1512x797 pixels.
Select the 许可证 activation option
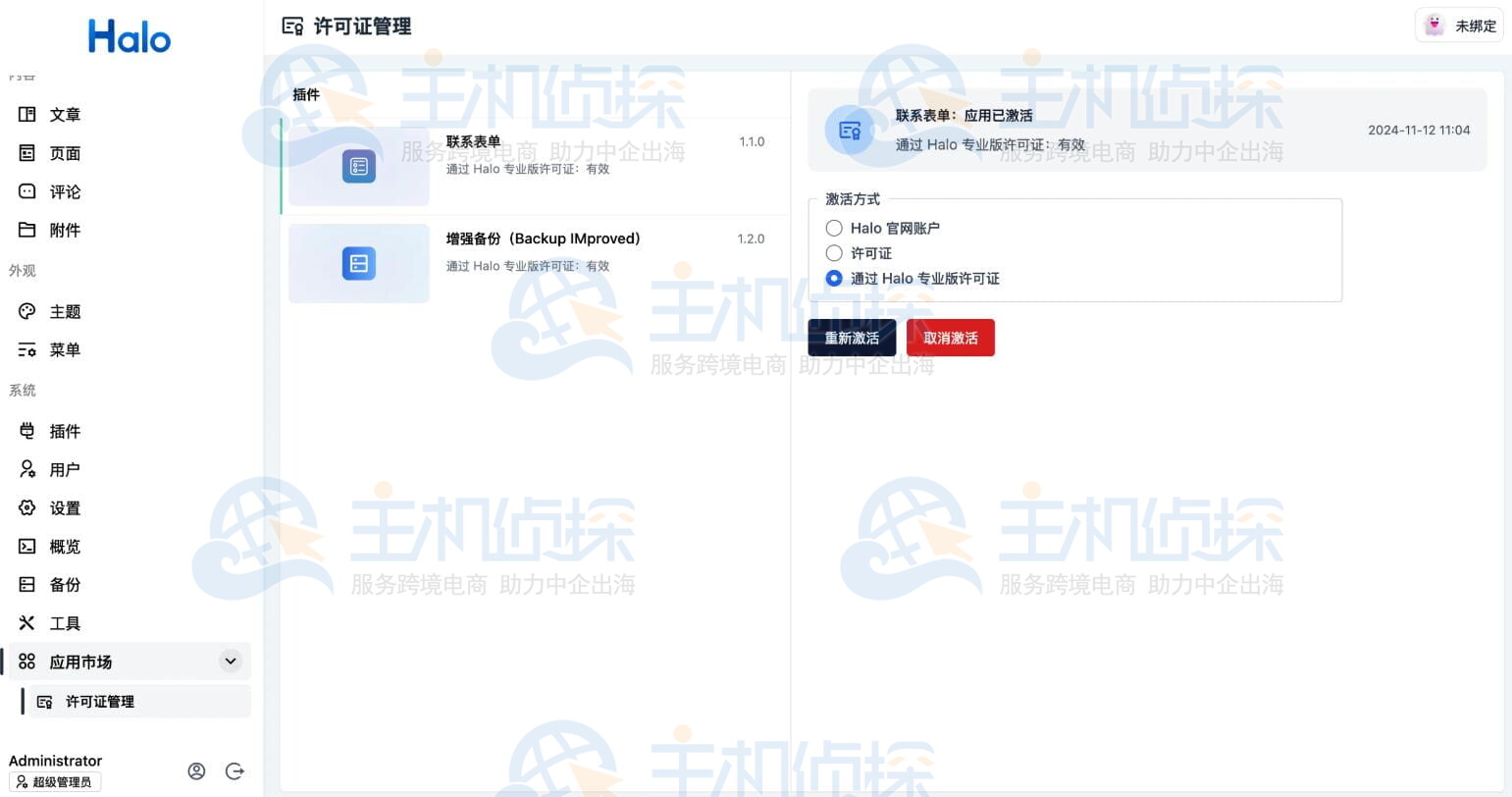pyautogui.click(x=833, y=253)
